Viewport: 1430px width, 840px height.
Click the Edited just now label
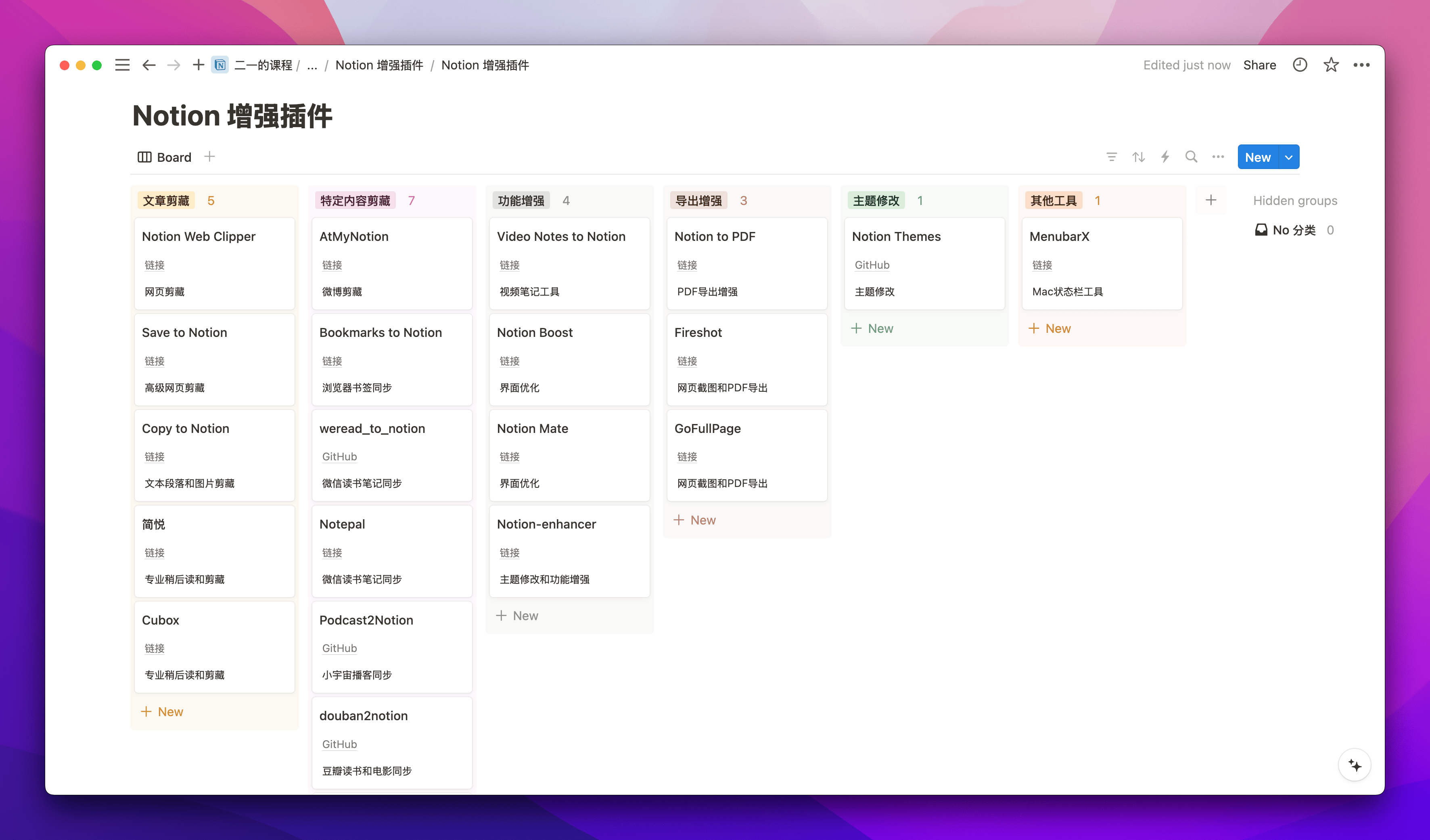coord(1187,65)
